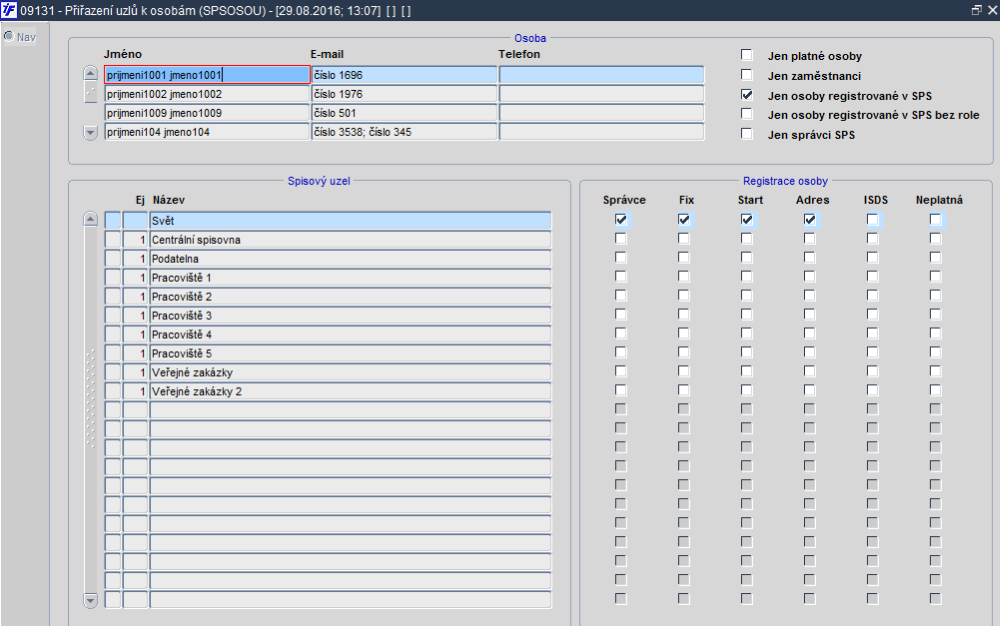The image size is (1000, 626).
Task: Check Start for the Pracoviště 1 row
Action: click(x=746, y=277)
